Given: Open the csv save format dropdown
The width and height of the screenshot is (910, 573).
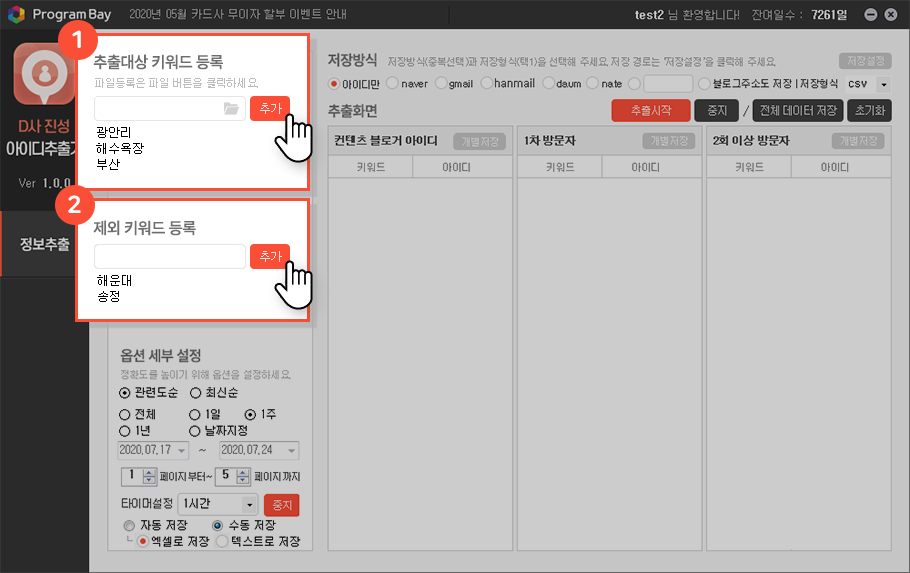Looking at the screenshot, I should point(882,83).
